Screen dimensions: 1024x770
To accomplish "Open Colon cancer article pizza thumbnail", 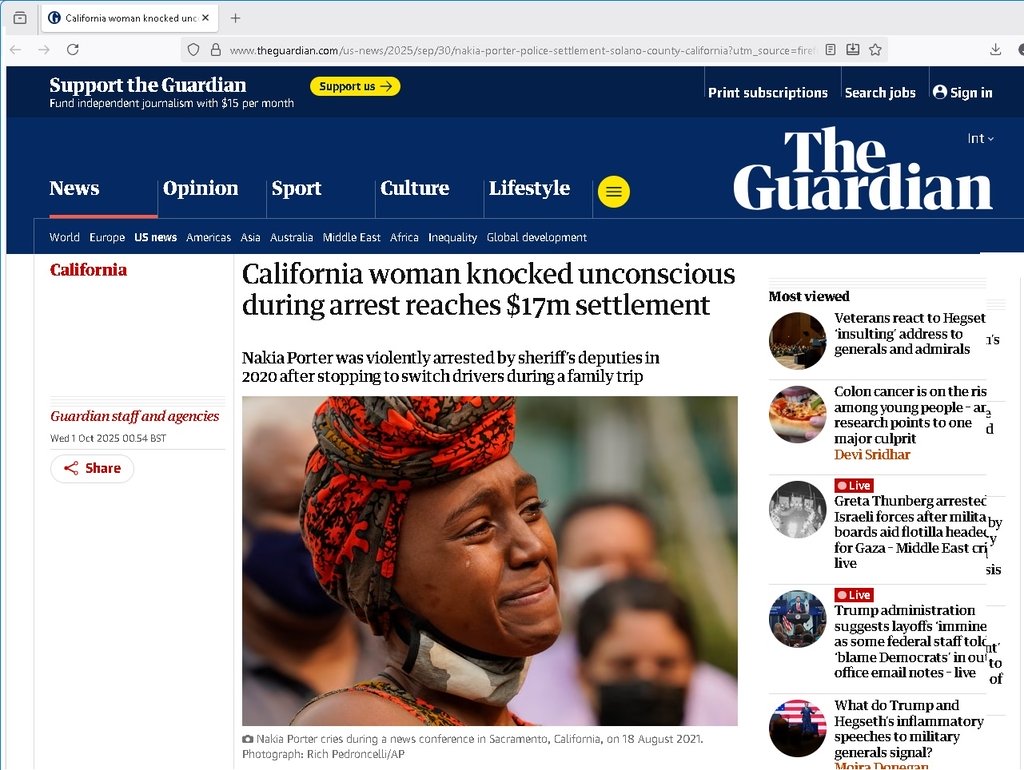I will coord(797,415).
